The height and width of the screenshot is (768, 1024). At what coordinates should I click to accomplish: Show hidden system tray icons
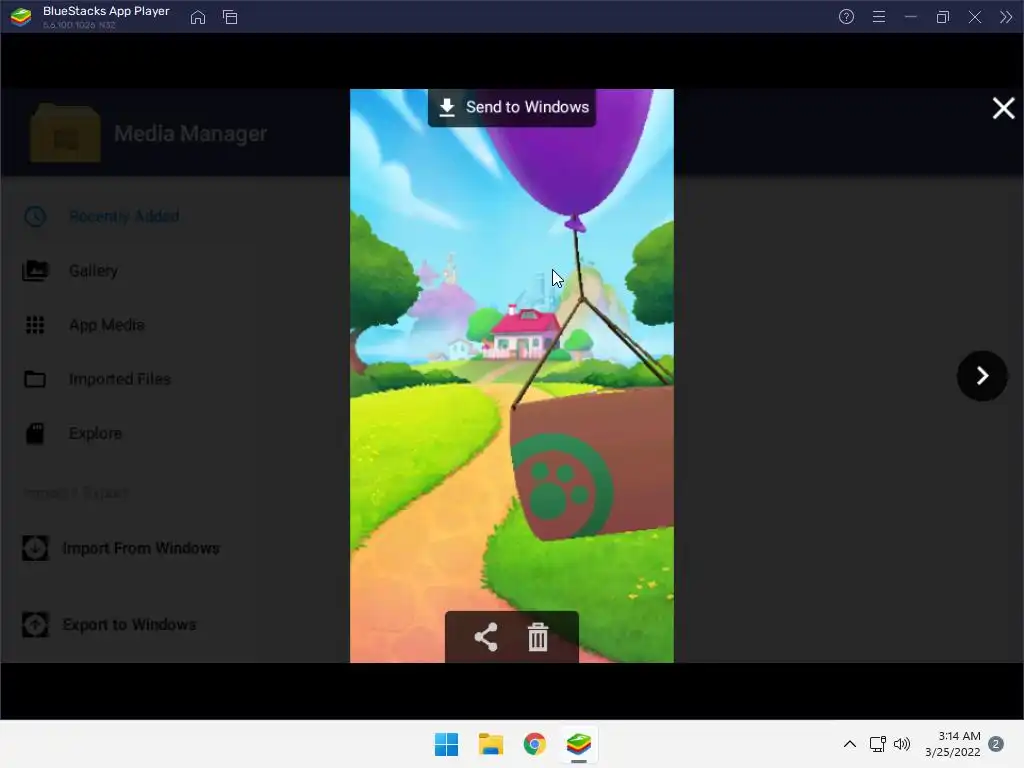850,744
